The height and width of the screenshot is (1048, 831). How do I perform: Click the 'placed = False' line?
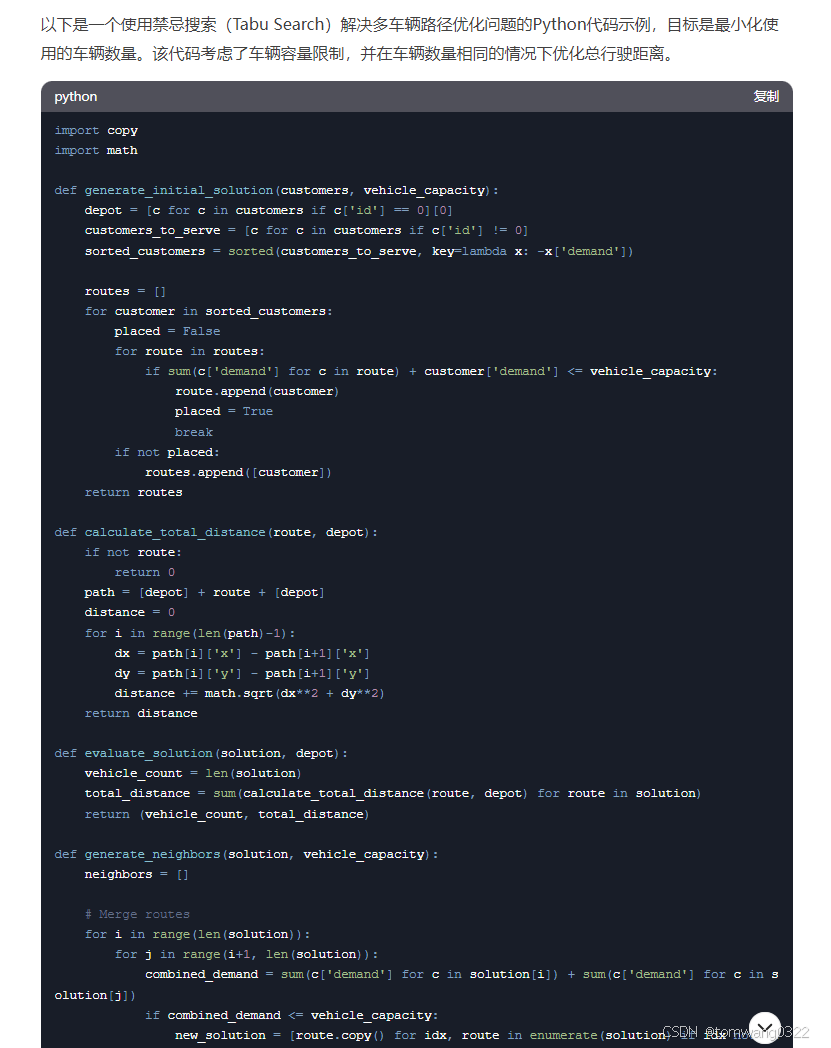coord(167,332)
